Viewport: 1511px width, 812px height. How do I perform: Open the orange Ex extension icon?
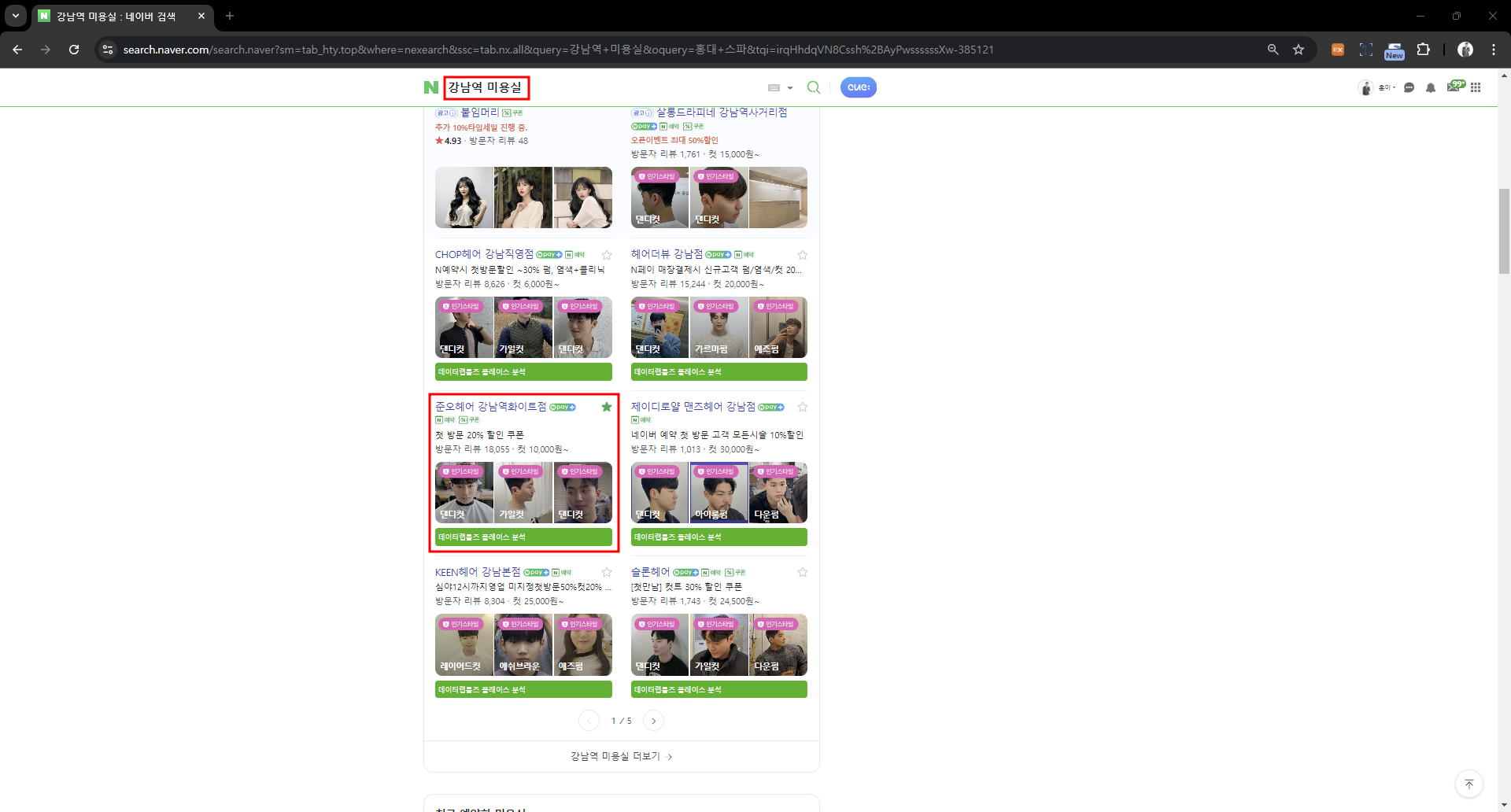click(x=1338, y=50)
